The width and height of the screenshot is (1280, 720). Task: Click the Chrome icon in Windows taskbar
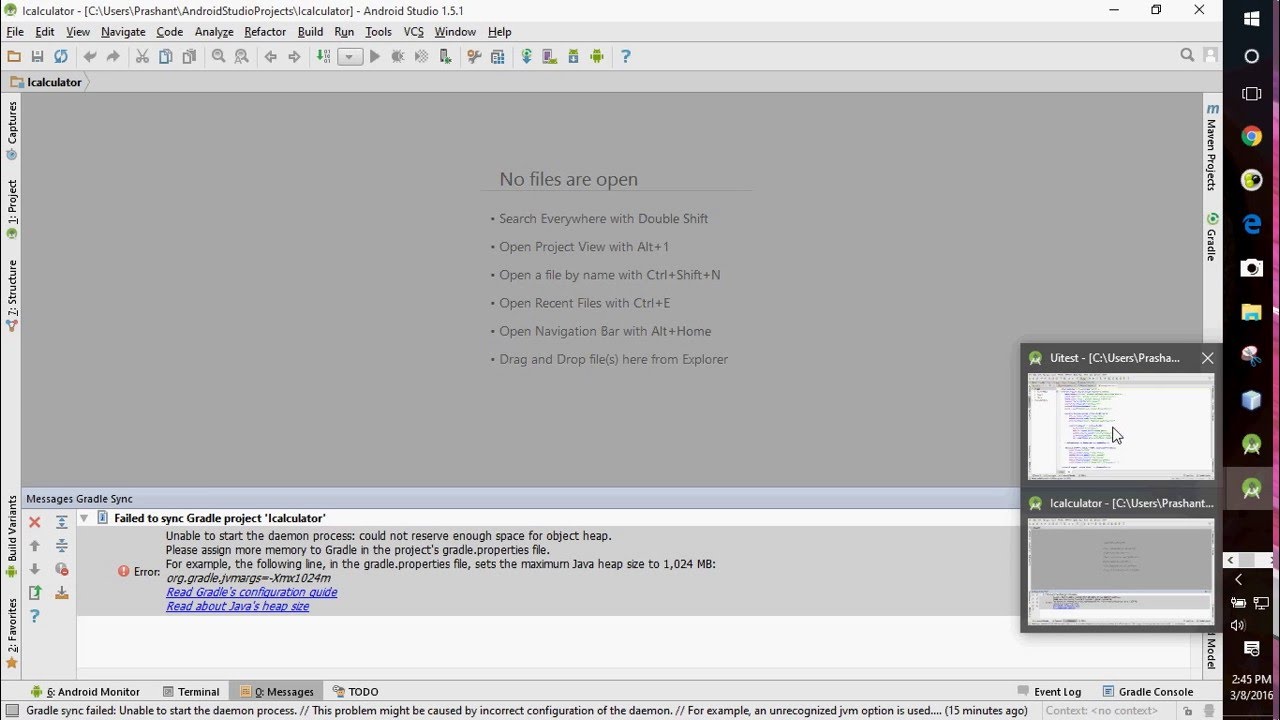click(x=1251, y=137)
